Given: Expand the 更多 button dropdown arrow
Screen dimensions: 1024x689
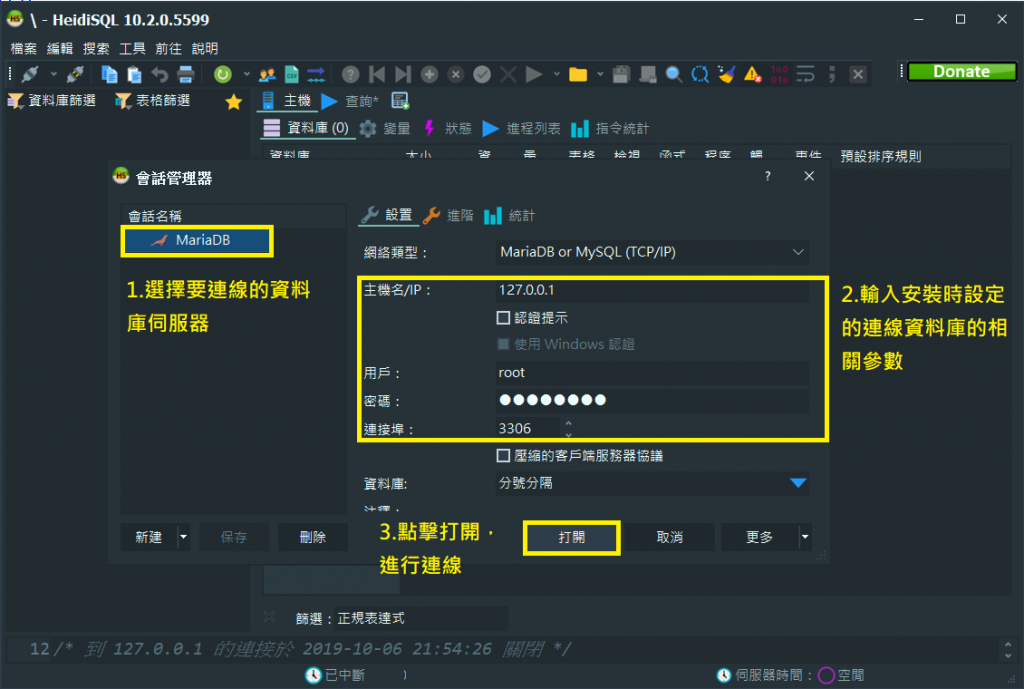Looking at the screenshot, I should pos(805,537).
